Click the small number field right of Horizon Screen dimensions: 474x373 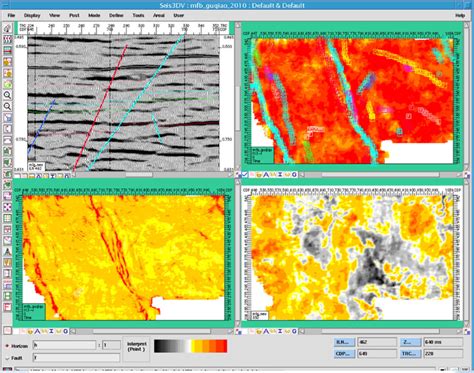coord(111,345)
